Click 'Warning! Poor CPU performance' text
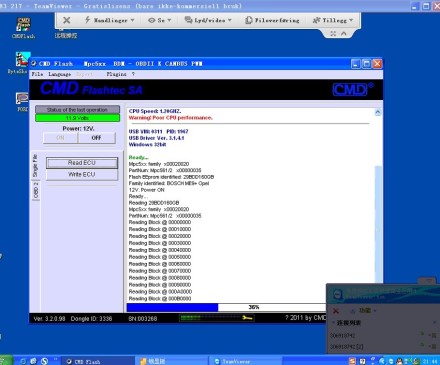Image resolution: width=440 pixels, height=365 pixels. pos(170,118)
